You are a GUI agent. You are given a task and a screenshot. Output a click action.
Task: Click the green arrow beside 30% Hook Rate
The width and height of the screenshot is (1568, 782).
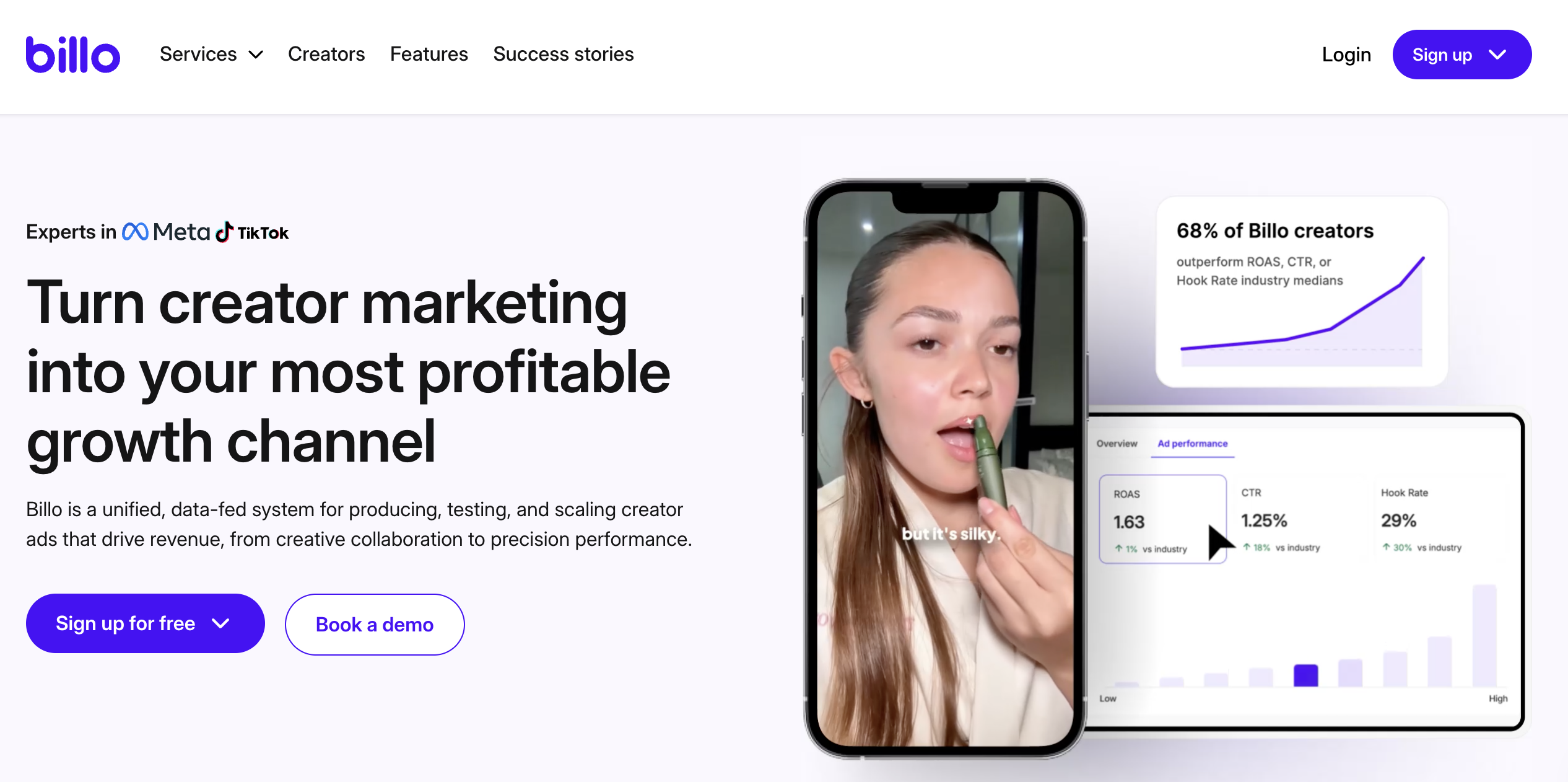(1386, 547)
